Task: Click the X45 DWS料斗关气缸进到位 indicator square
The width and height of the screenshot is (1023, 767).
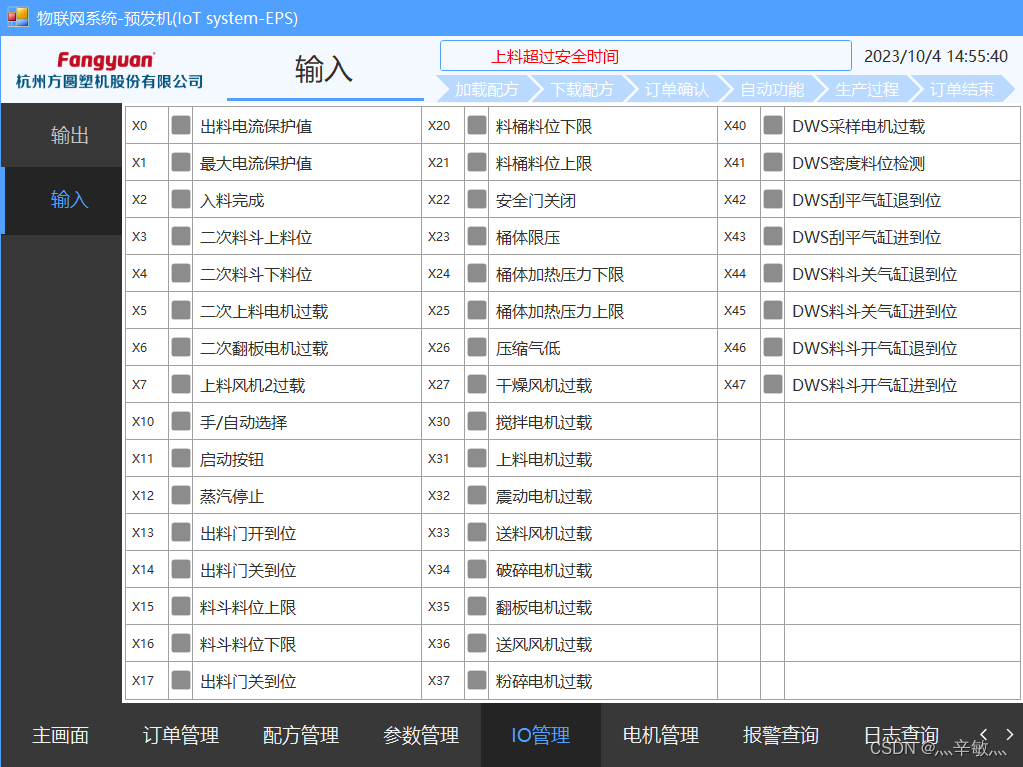Action: point(773,310)
